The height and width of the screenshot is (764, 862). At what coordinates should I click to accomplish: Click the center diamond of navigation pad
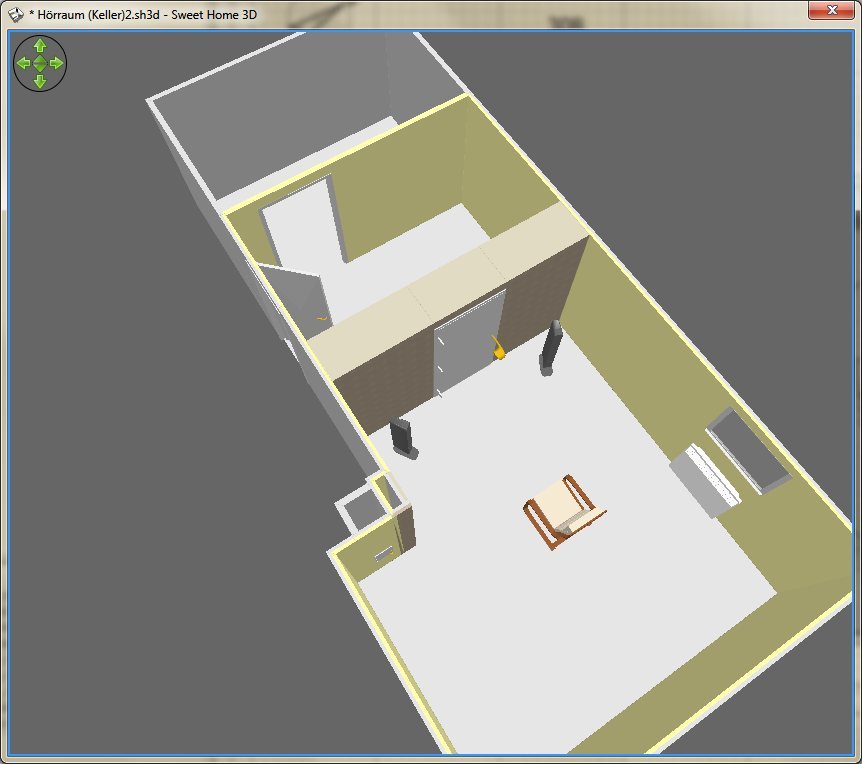[40, 63]
